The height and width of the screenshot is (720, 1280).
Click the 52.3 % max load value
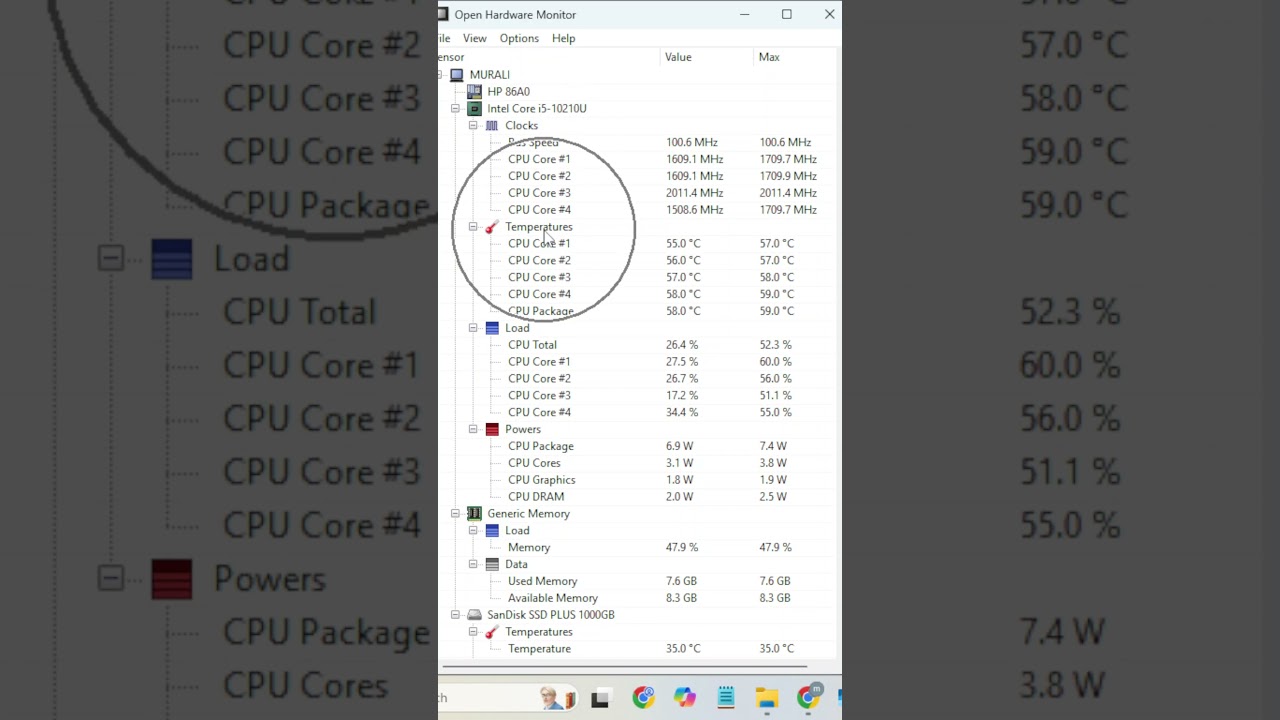775,345
